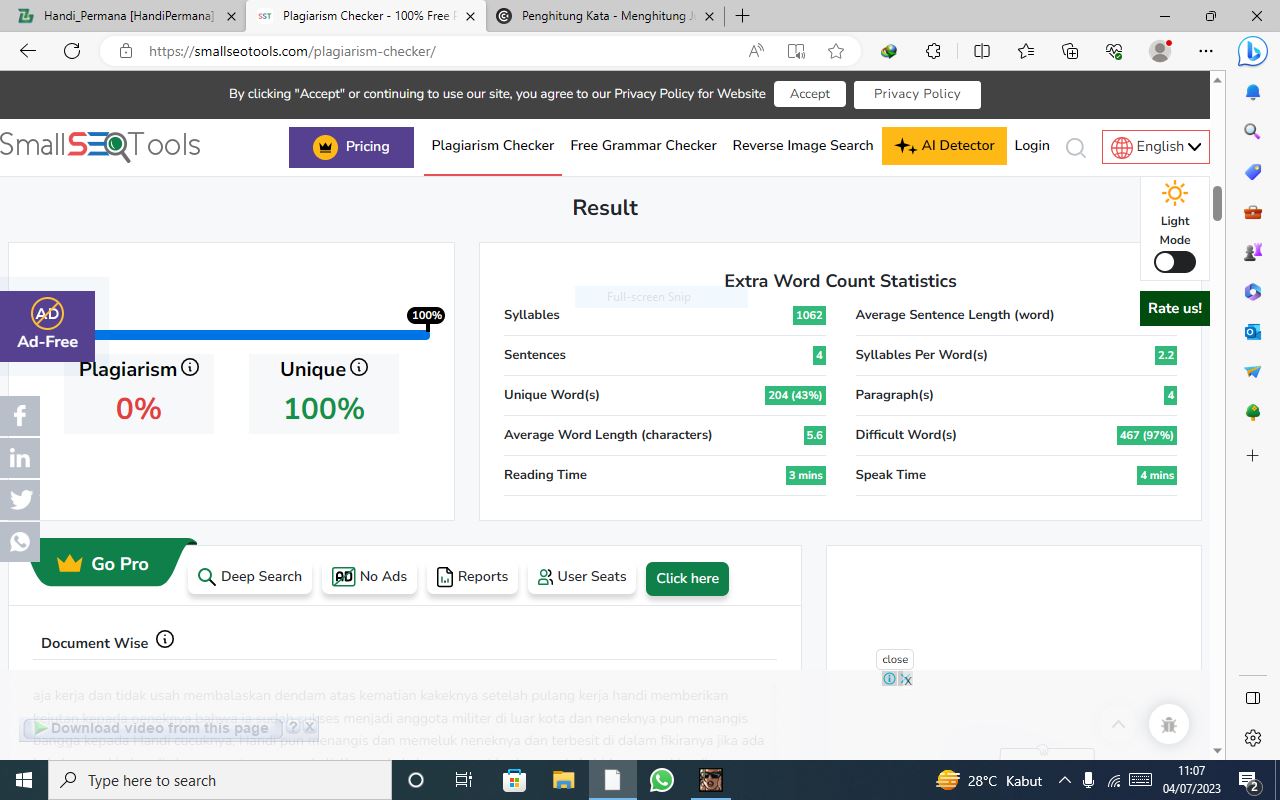
Task: Click the Pricing button
Action: (x=351, y=147)
